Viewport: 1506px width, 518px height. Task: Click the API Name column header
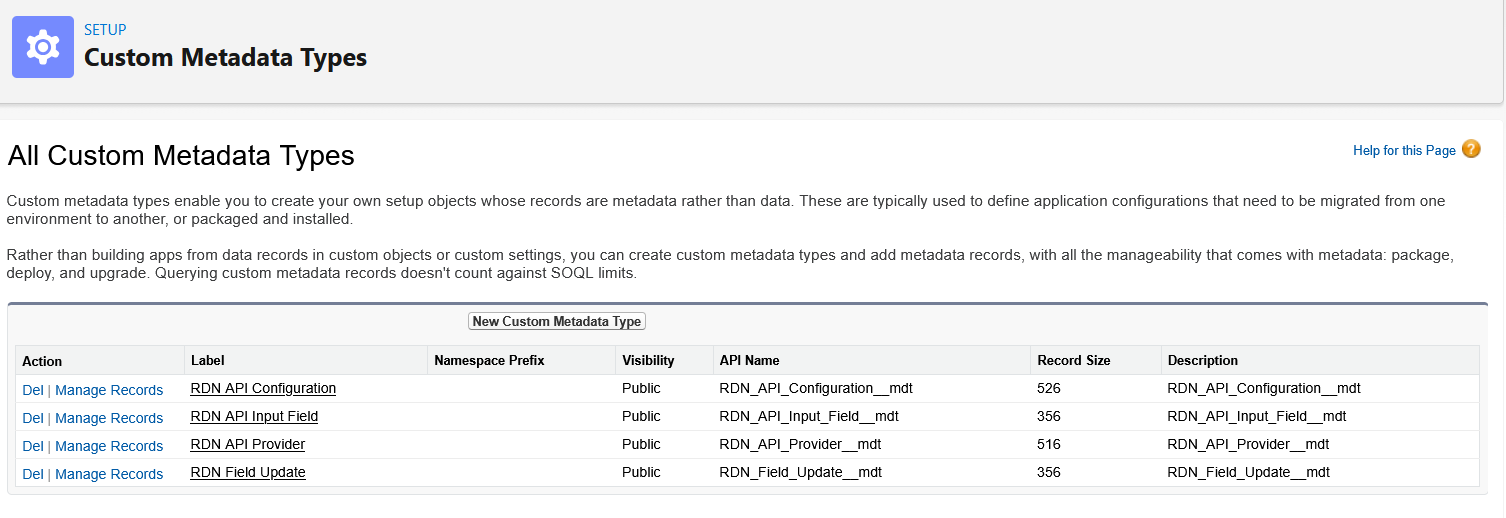pyautogui.click(x=749, y=360)
